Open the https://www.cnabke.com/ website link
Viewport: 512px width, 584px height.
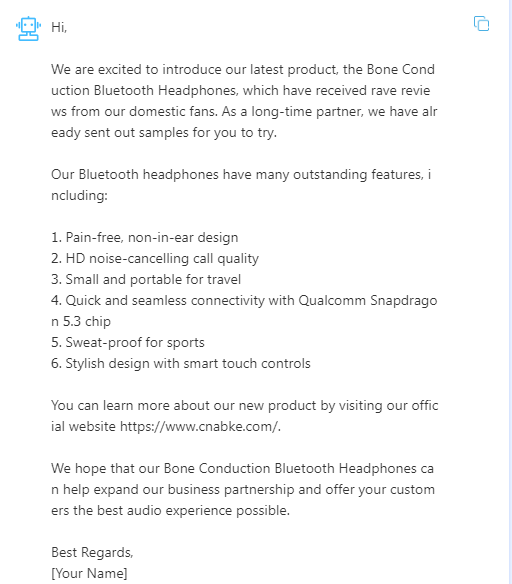(x=199, y=426)
